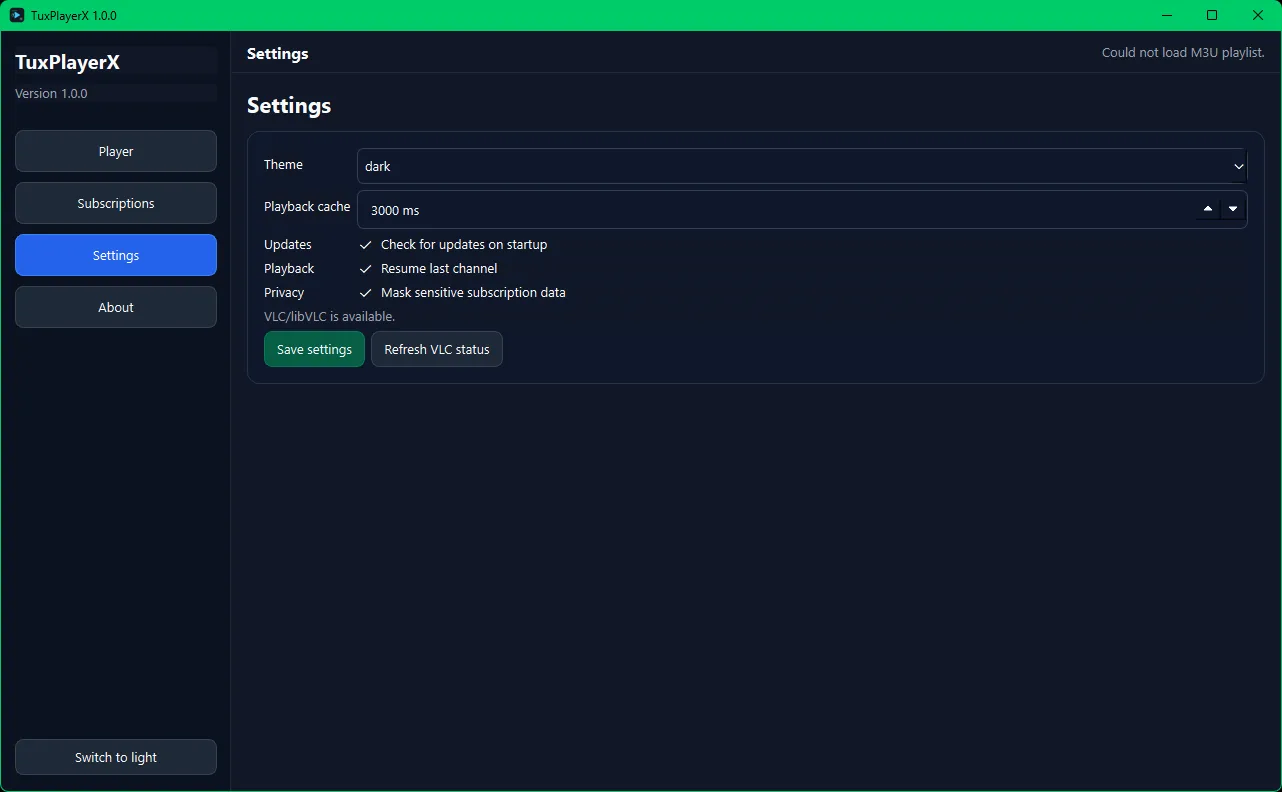Click Switch to light button

pos(116,757)
